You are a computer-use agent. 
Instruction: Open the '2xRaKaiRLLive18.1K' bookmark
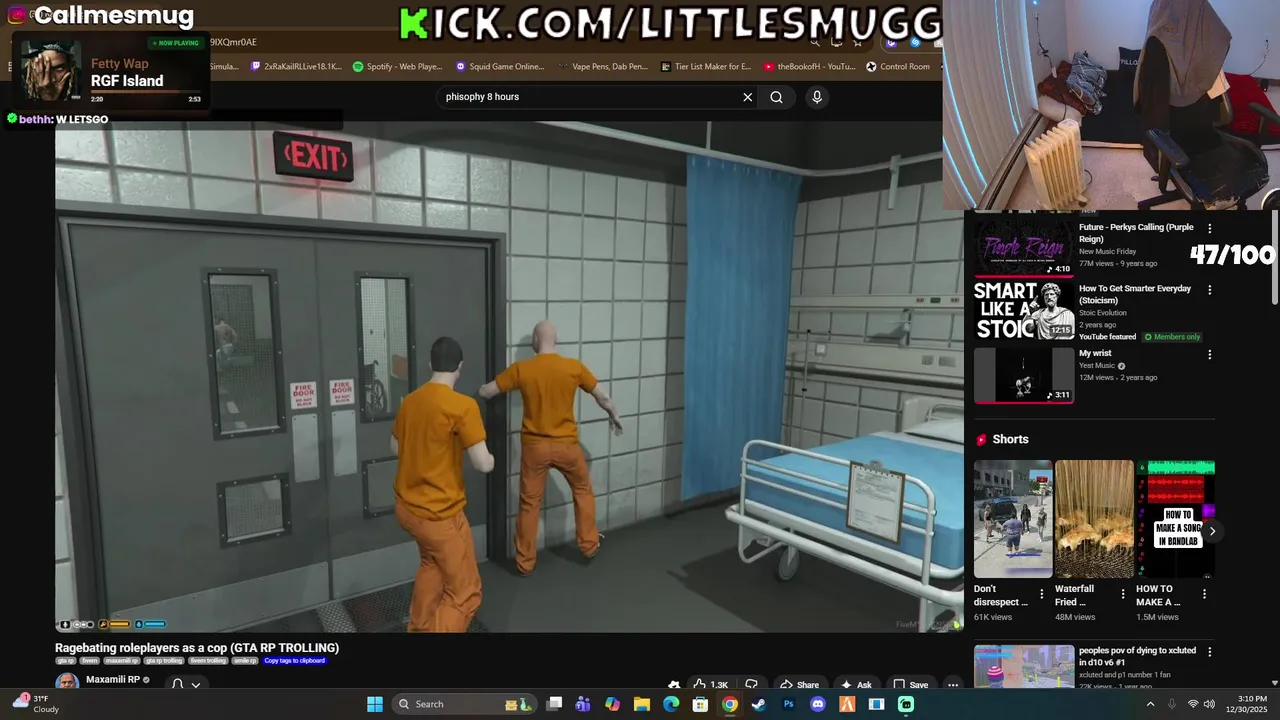point(295,67)
